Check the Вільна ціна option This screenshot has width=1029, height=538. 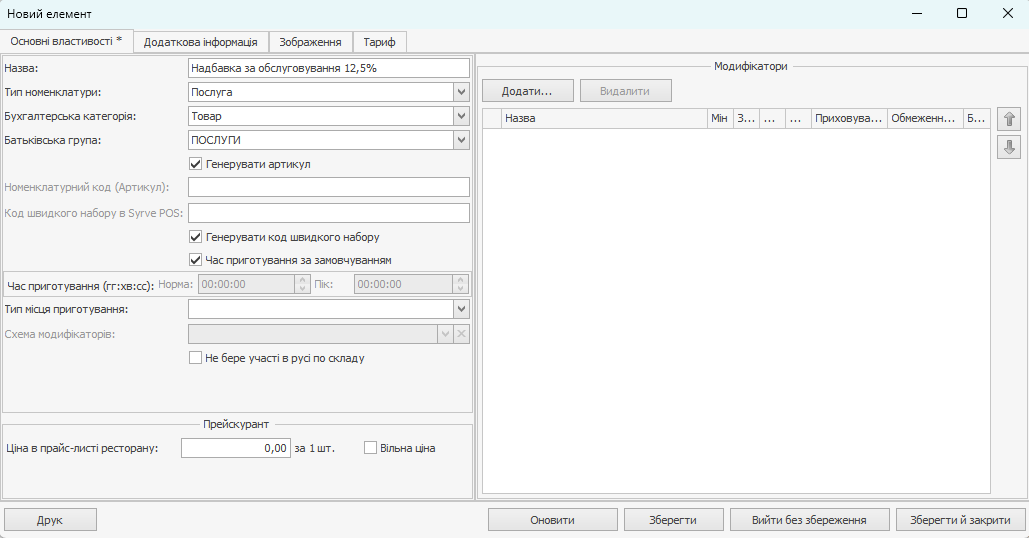click(x=371, y=448)
